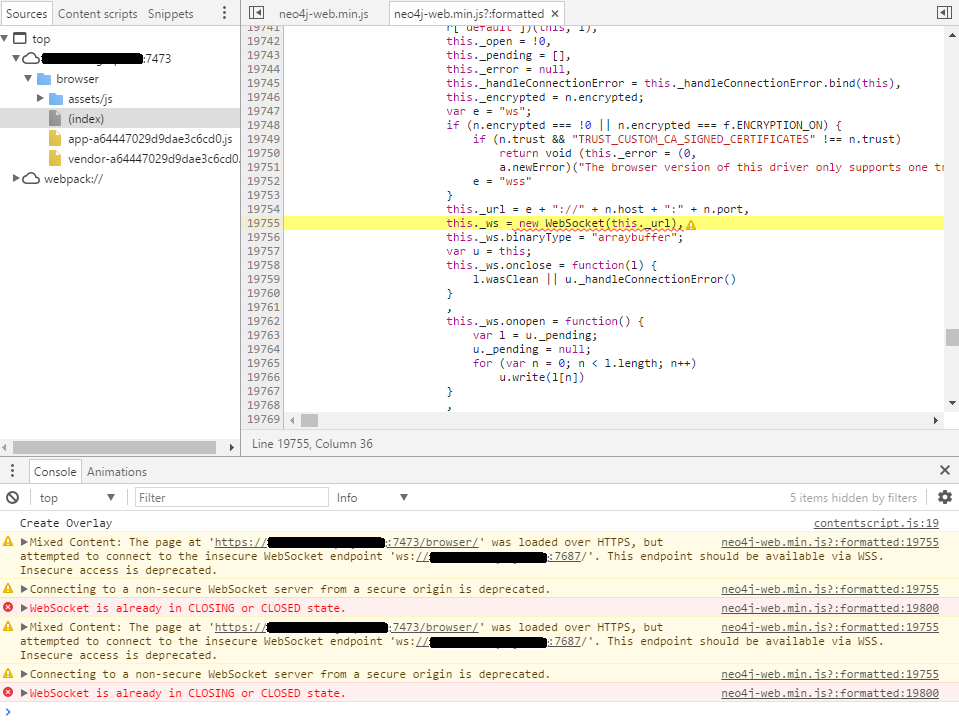This screenshot has width=959, height=727.
Task: Collapse the browser folder
Action: tap(28, 78)
